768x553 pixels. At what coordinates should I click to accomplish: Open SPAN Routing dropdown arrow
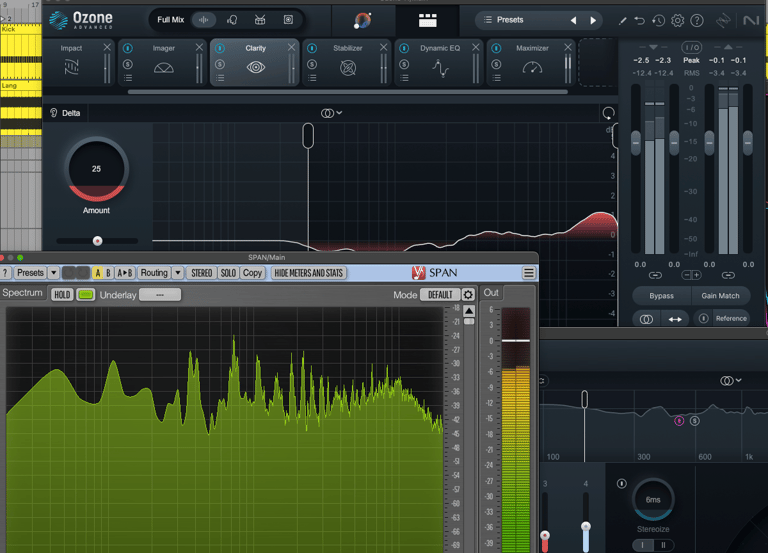tap(178, 273)
